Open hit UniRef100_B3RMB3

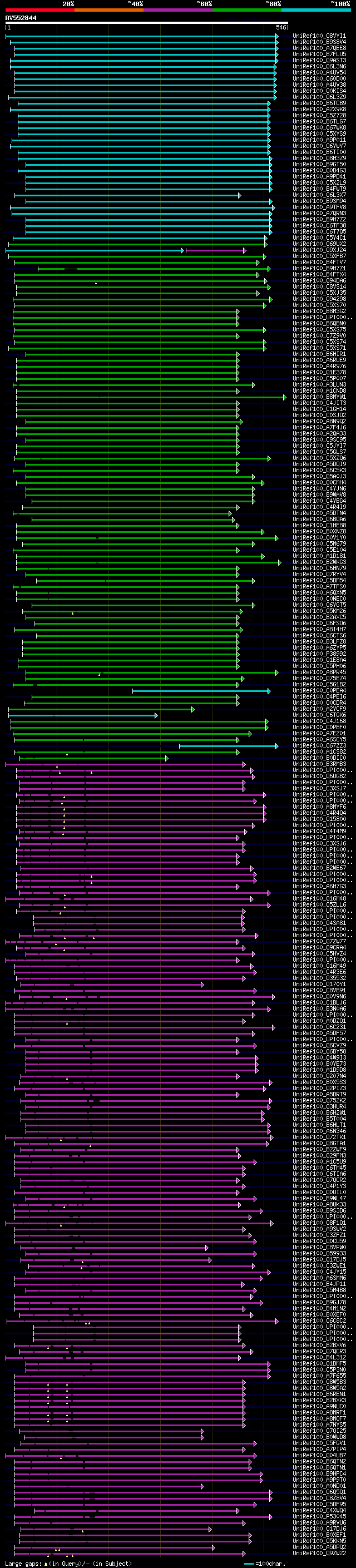click(x=319, y=764)
